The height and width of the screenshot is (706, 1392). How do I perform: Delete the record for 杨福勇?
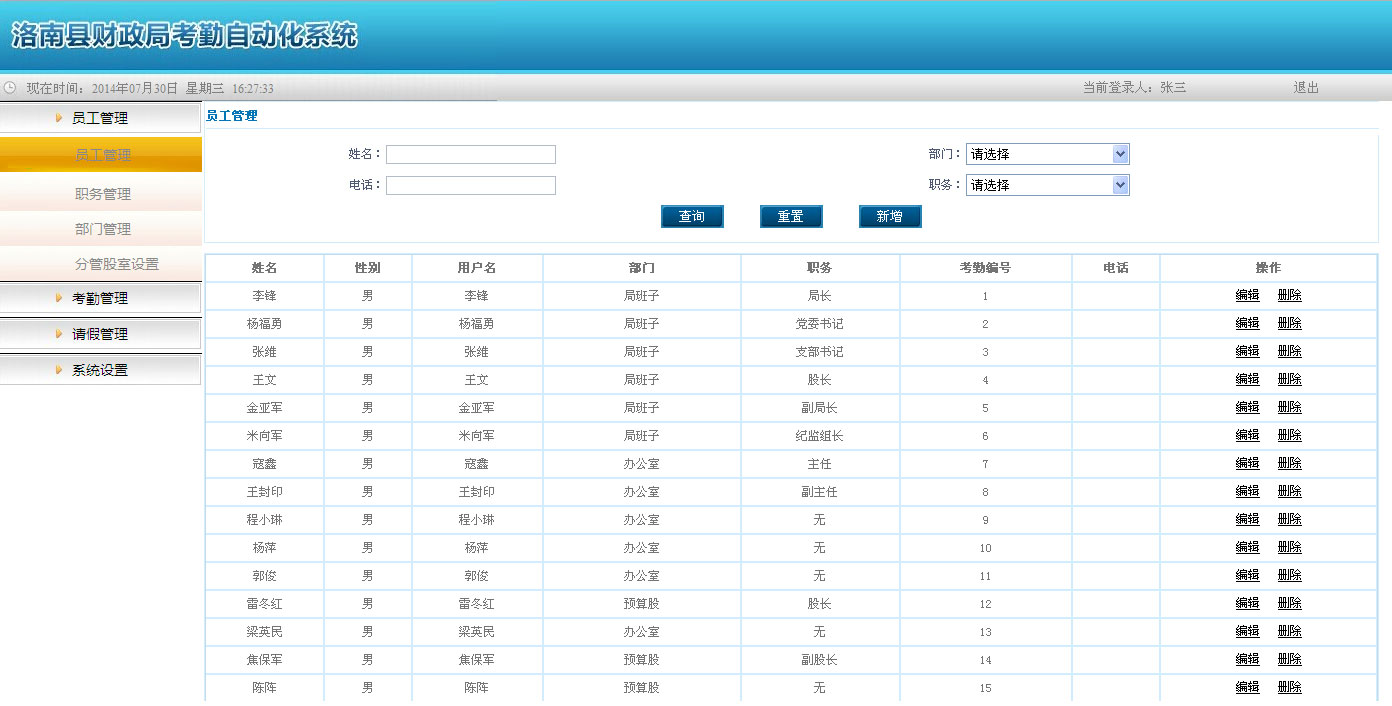[x=1289, y=323]
